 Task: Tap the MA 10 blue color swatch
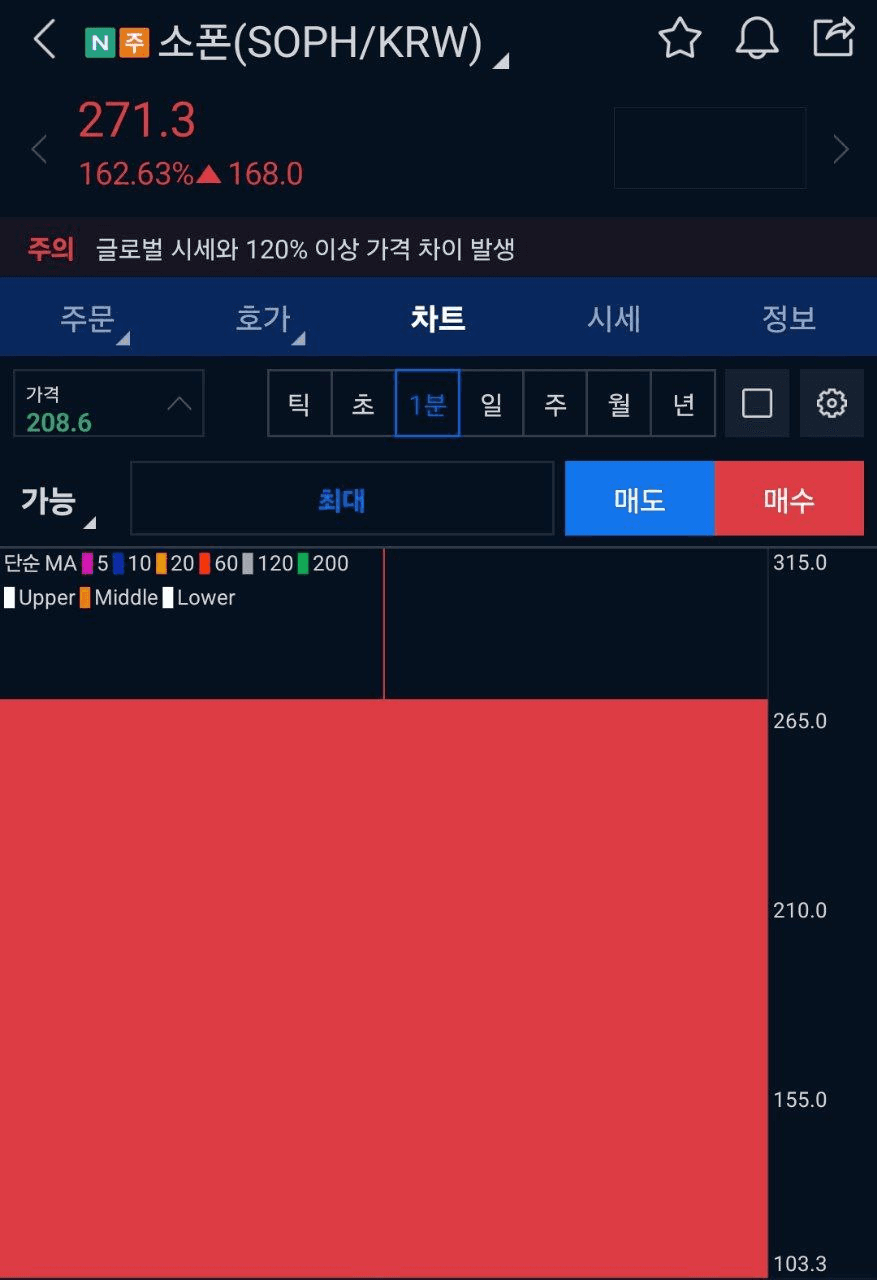pos(118,563)
